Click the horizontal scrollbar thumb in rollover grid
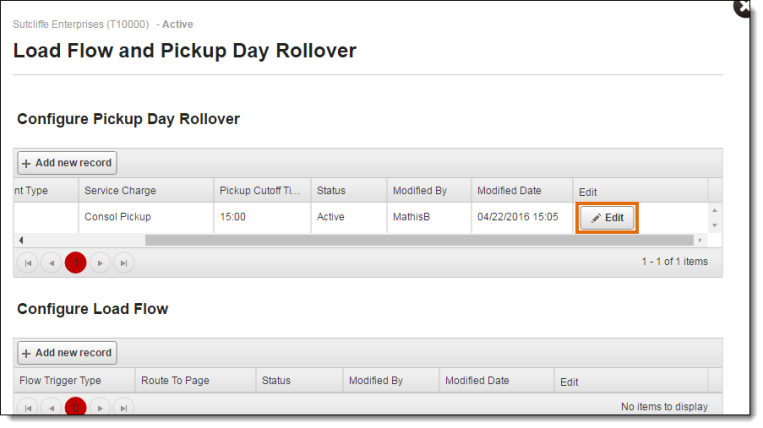 pyautogui.click(x=419, y=240)
